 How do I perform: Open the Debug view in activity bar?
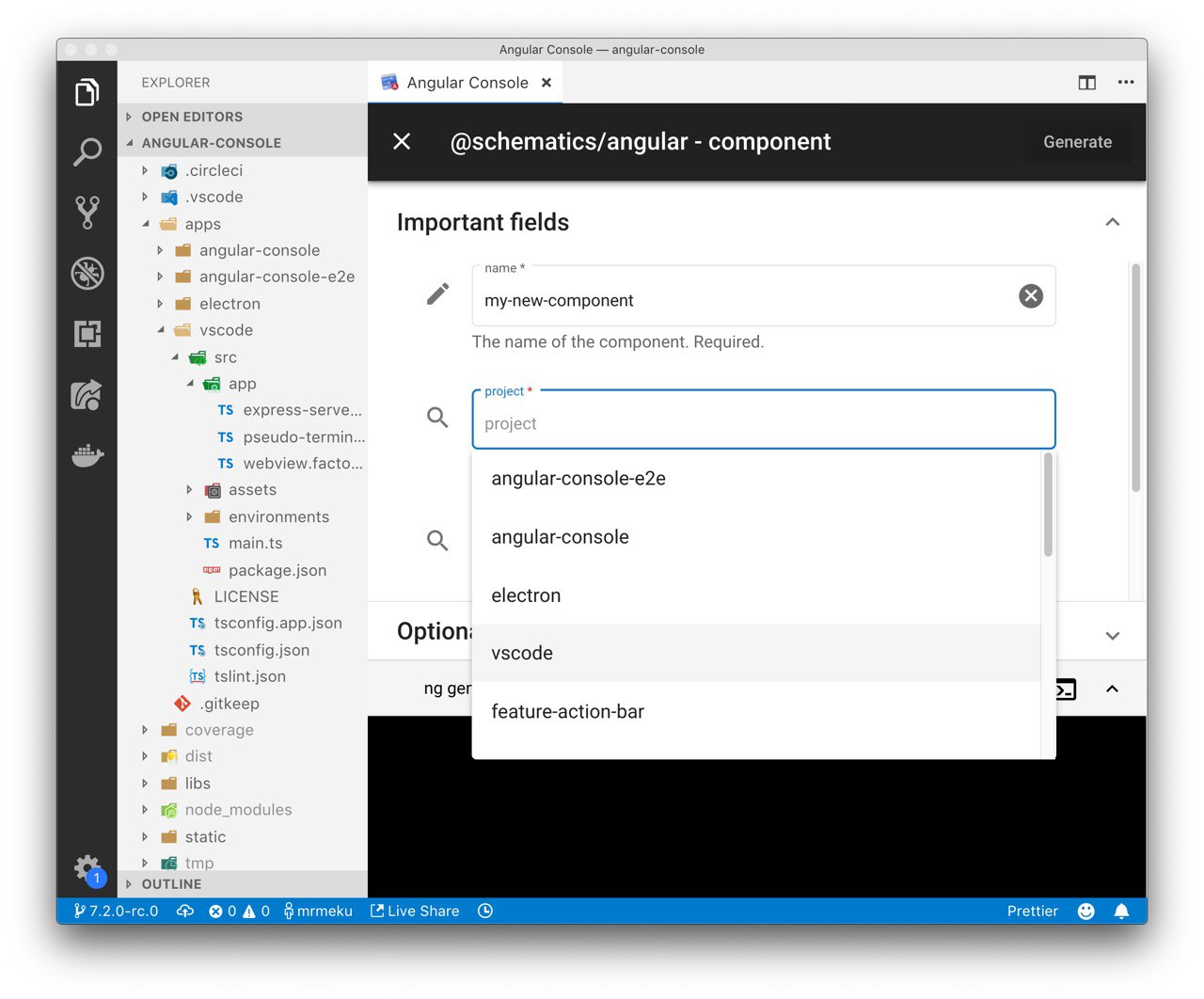point(87,273)
